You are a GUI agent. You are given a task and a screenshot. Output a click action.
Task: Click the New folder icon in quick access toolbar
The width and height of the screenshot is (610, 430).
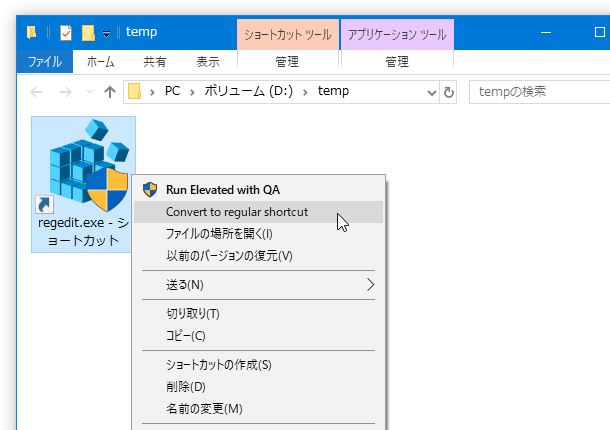point(88,33)
